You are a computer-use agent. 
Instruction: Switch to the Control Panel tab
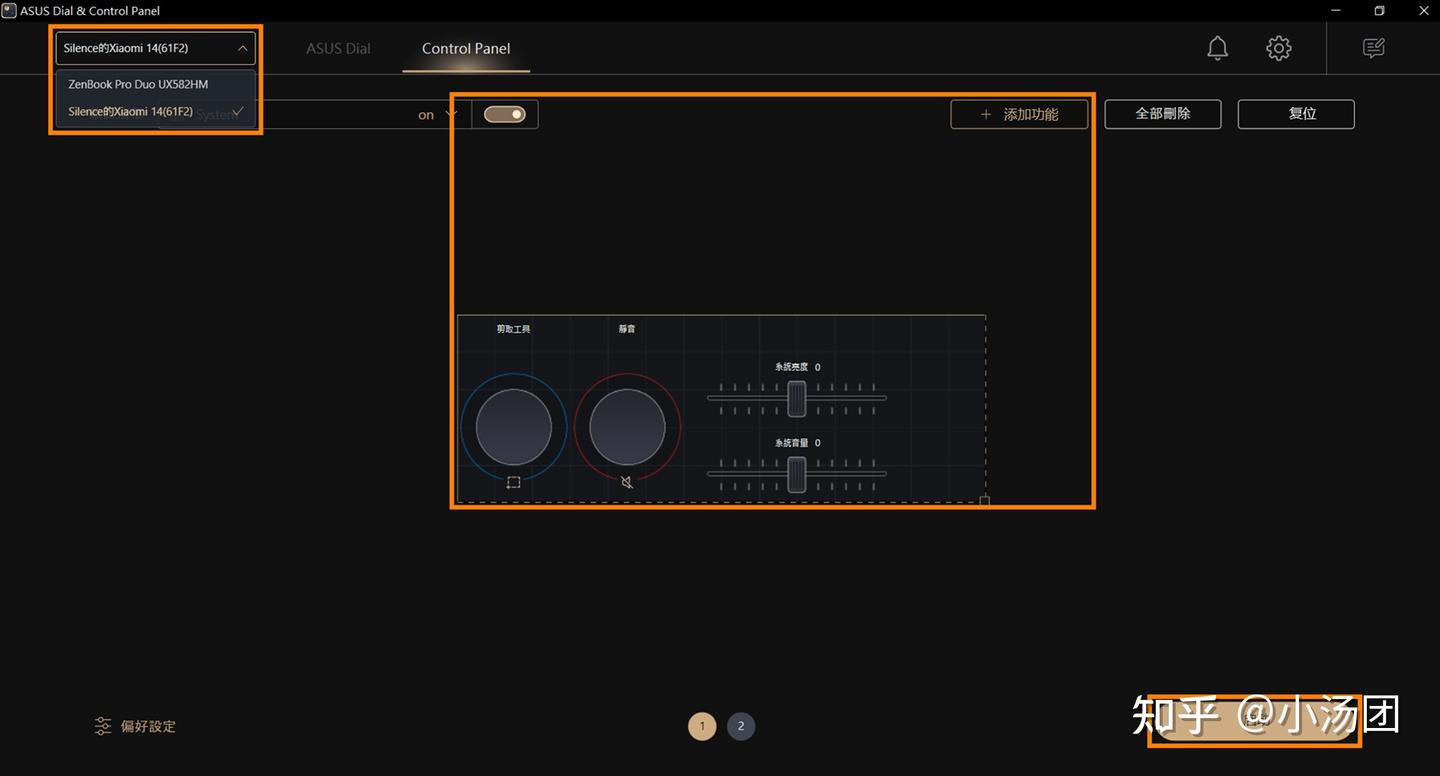coord(465,47)
